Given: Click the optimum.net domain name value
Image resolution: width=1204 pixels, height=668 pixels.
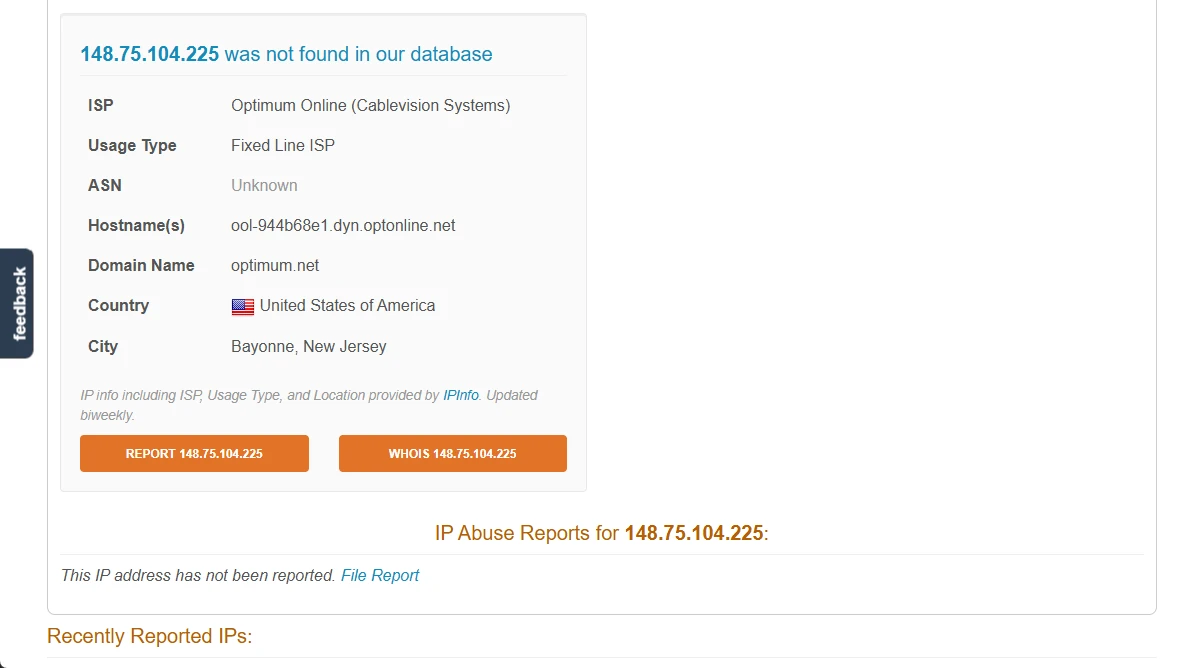Looking at the screenshot, I should (275, 265).
